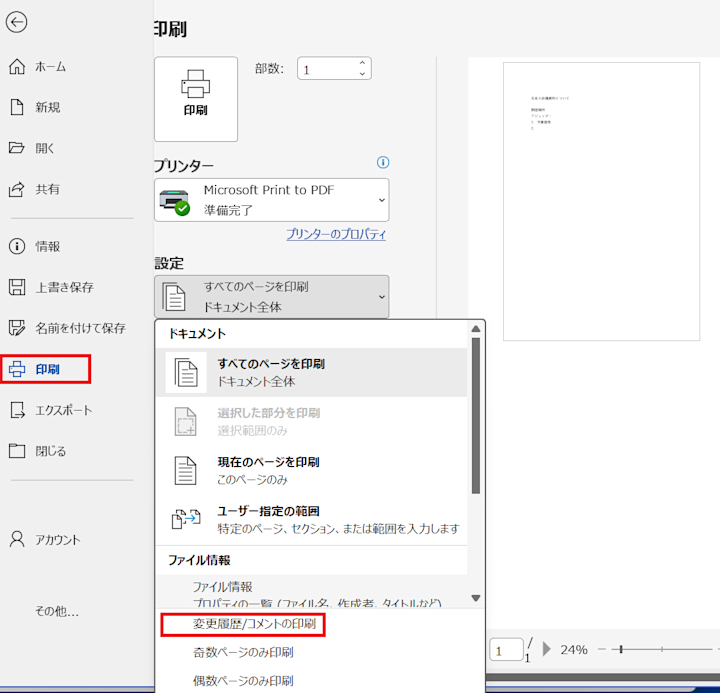Image resolution: width=720 pixels, height=693 pixels.
Task: Select 情報 in the backstage menu
Action: 48,247
